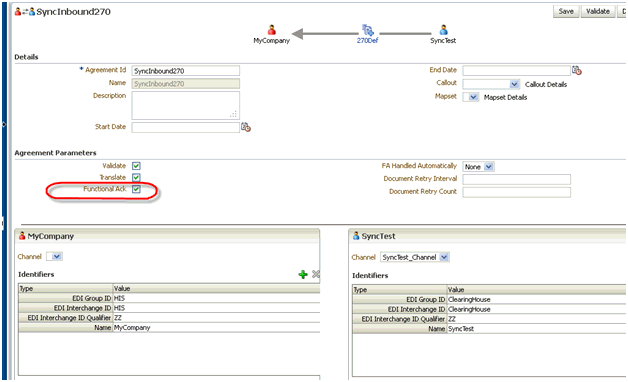Open the End Date calendar picker
The image size is (628, 382).
577,70
